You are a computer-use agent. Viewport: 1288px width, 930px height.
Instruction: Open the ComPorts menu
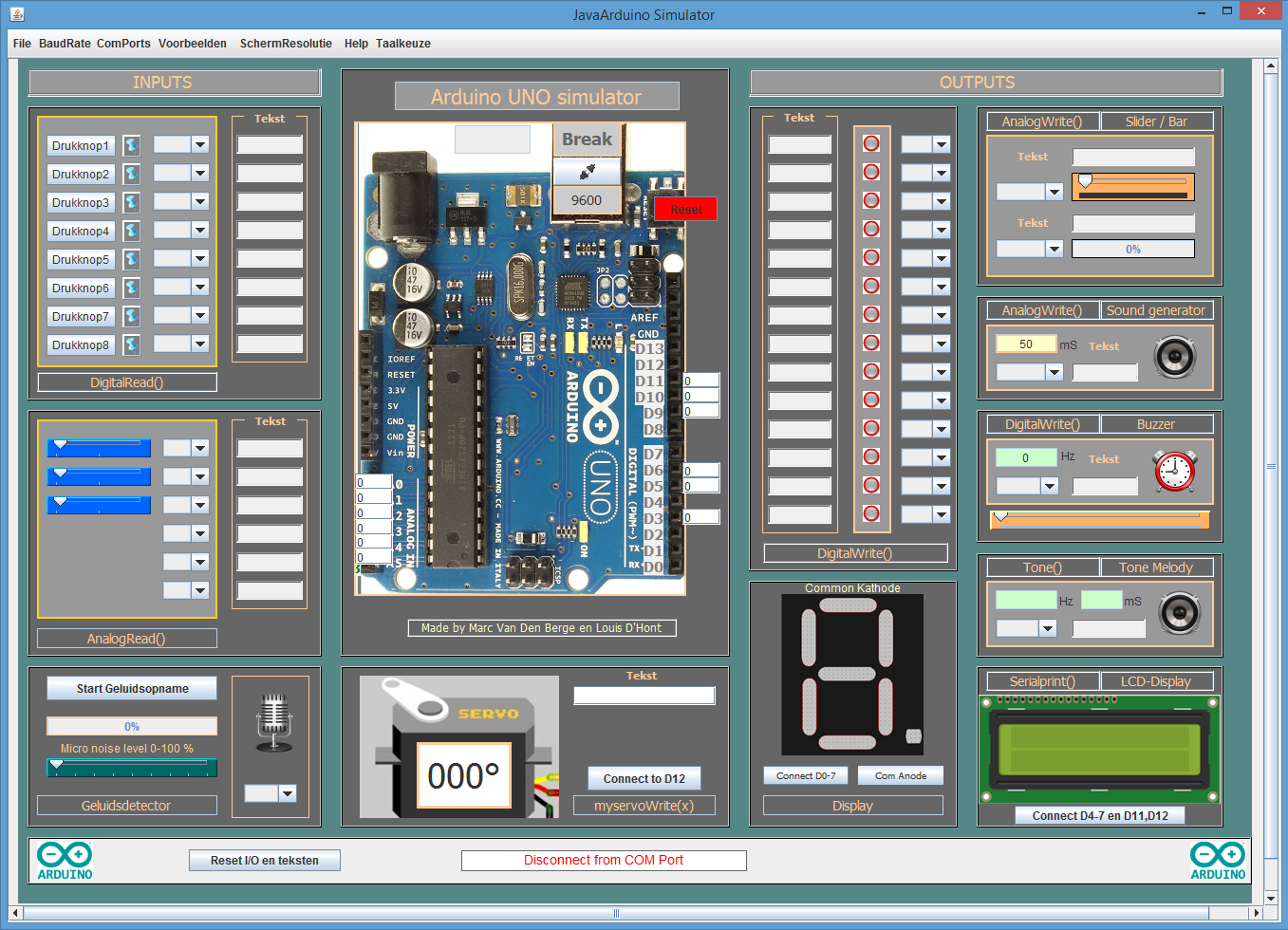click(123, 44)
